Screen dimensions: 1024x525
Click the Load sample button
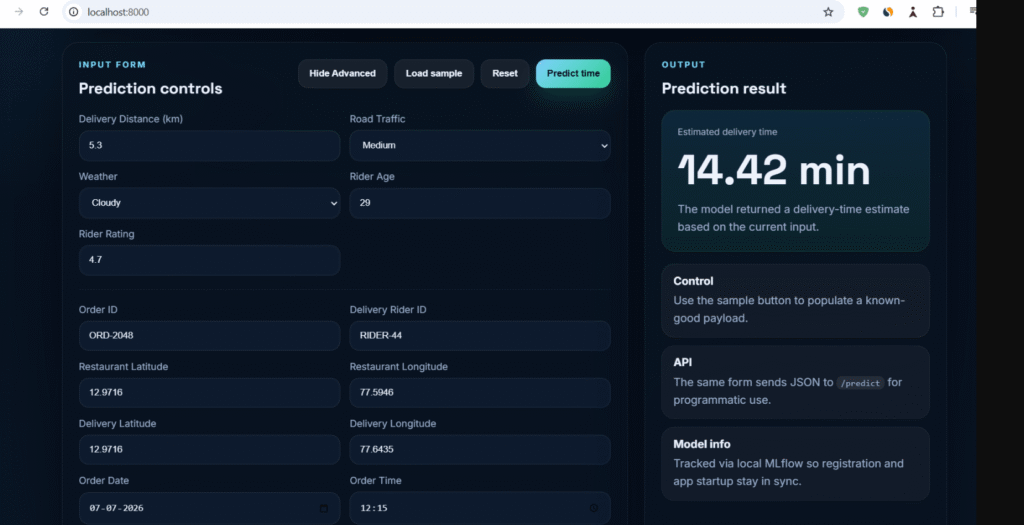[x=434, y=73]
